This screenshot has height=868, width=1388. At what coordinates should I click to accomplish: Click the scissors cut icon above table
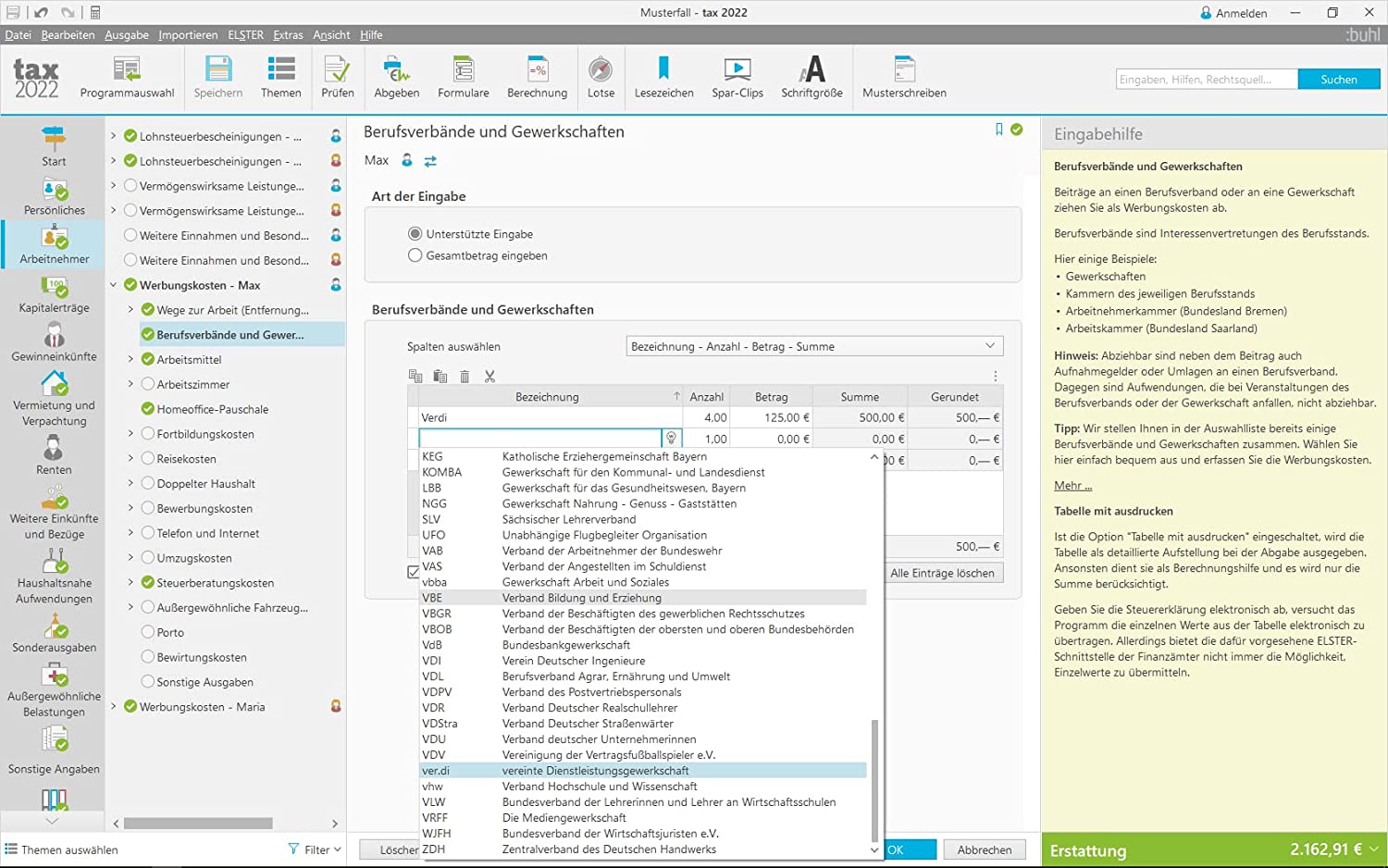[490, 377]
